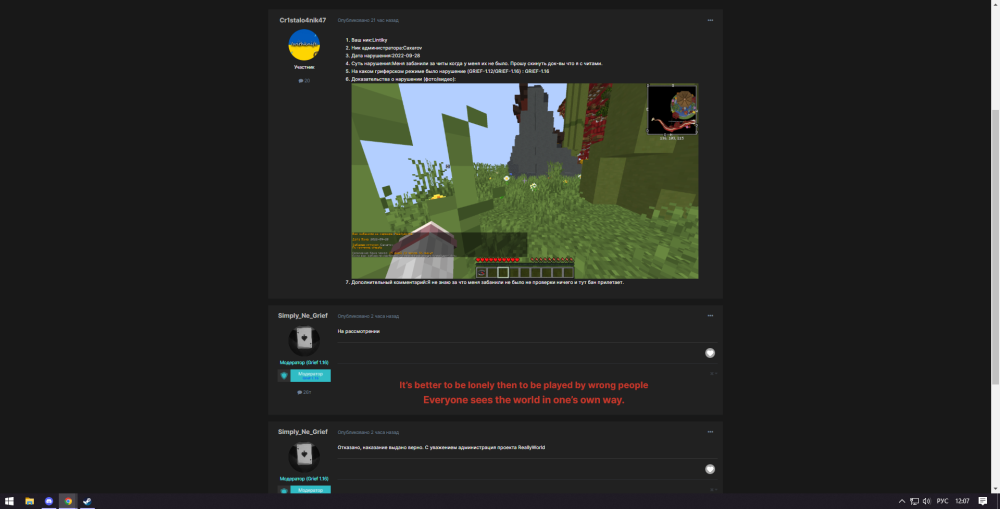Open the Minecraft evidence screenshot
Image resolution: width=1000 pixels, height=509 pixels.
(525, 181)
